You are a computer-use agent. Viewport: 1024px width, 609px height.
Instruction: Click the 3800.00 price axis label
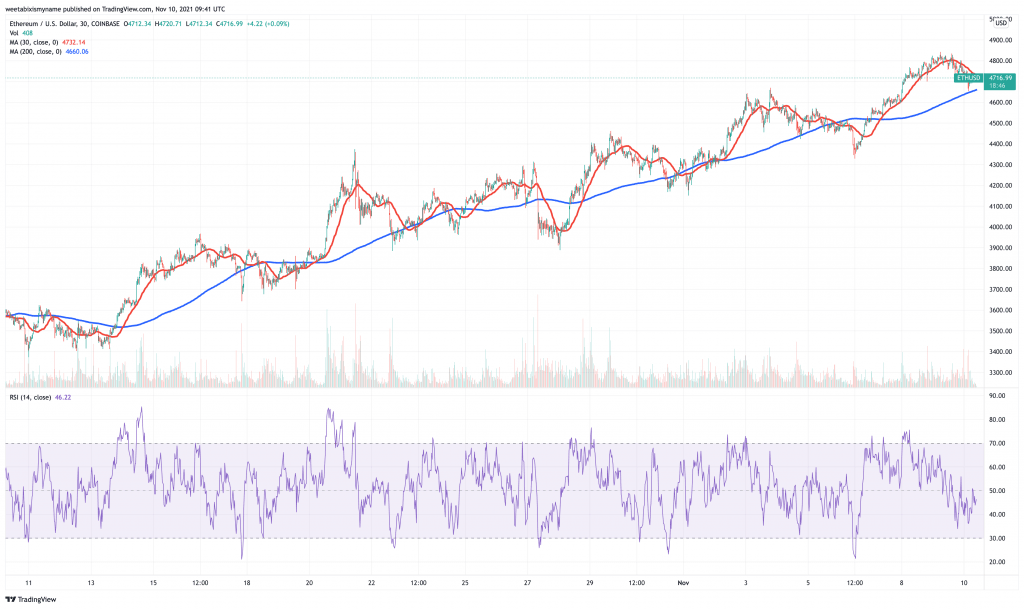point(1000,269)
